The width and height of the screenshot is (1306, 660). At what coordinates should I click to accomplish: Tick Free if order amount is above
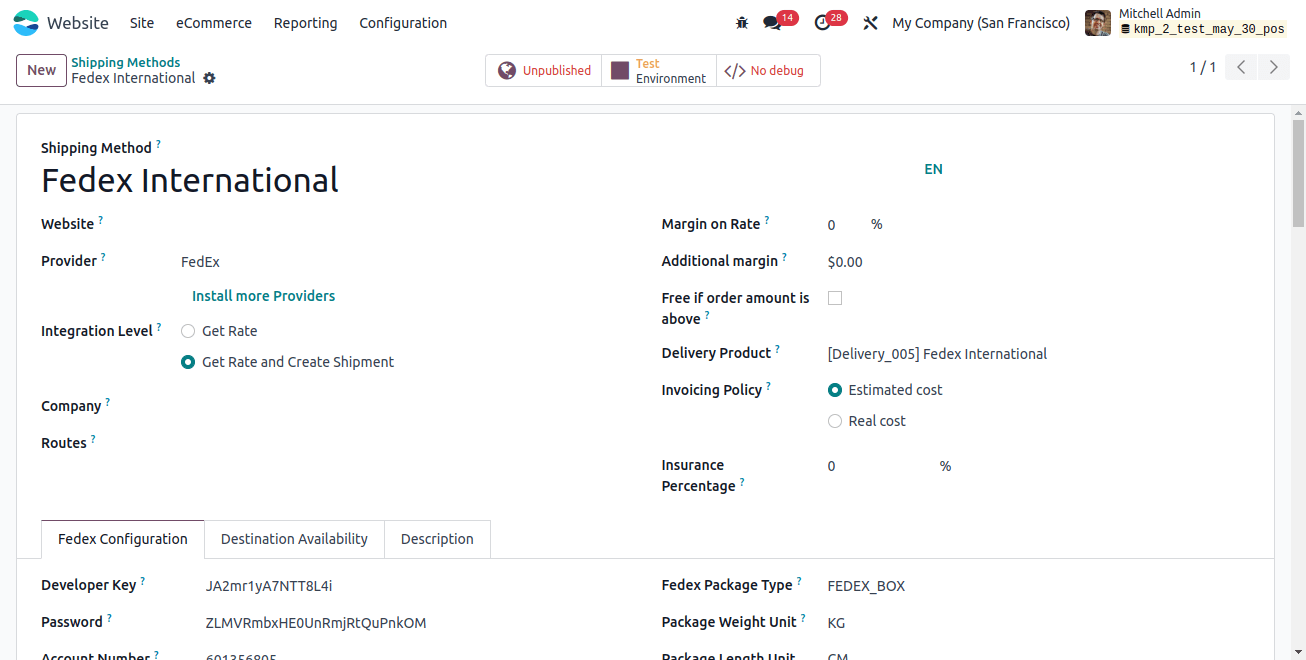point(835,298)
